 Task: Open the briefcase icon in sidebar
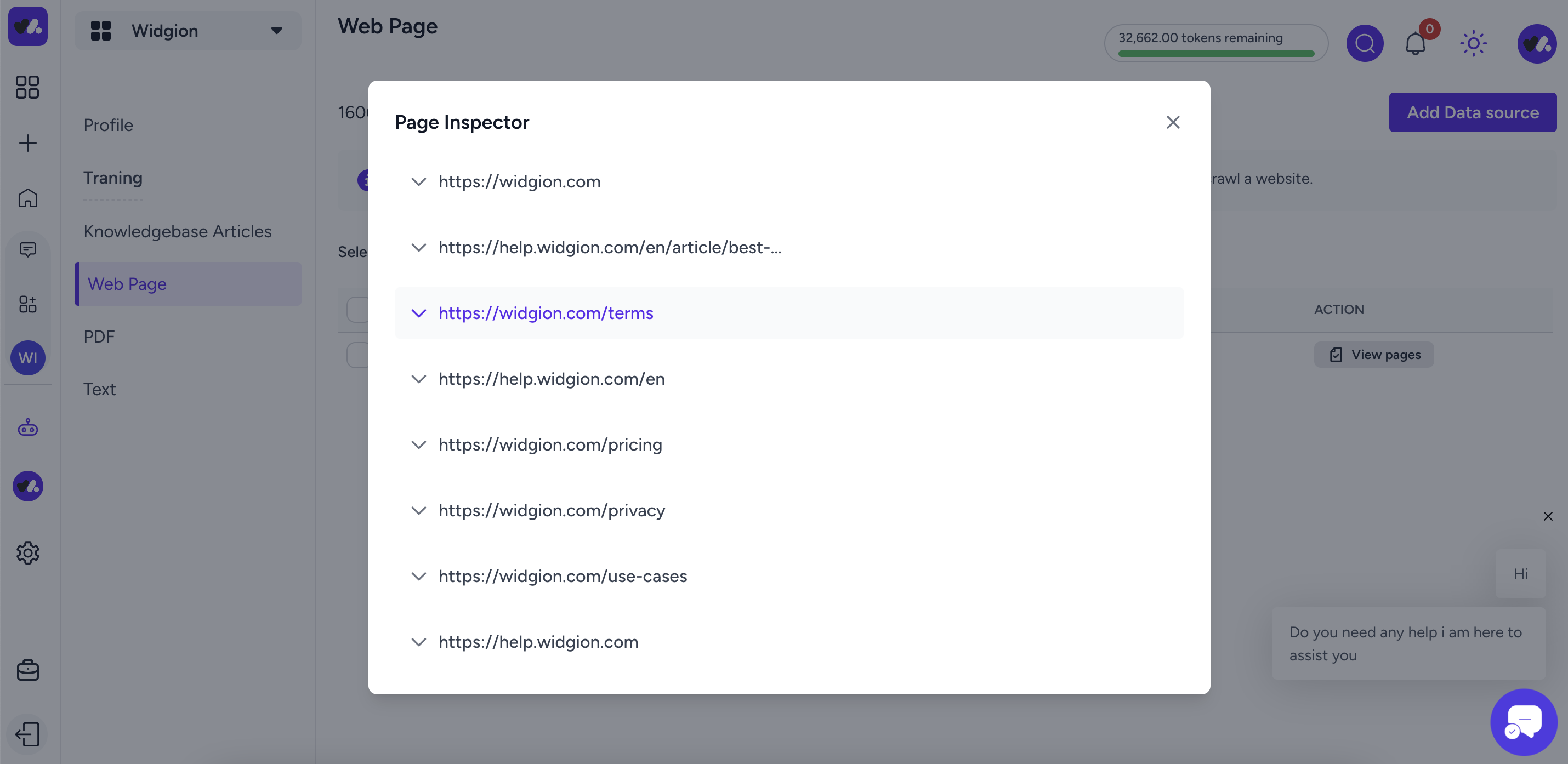coord(27,670)
